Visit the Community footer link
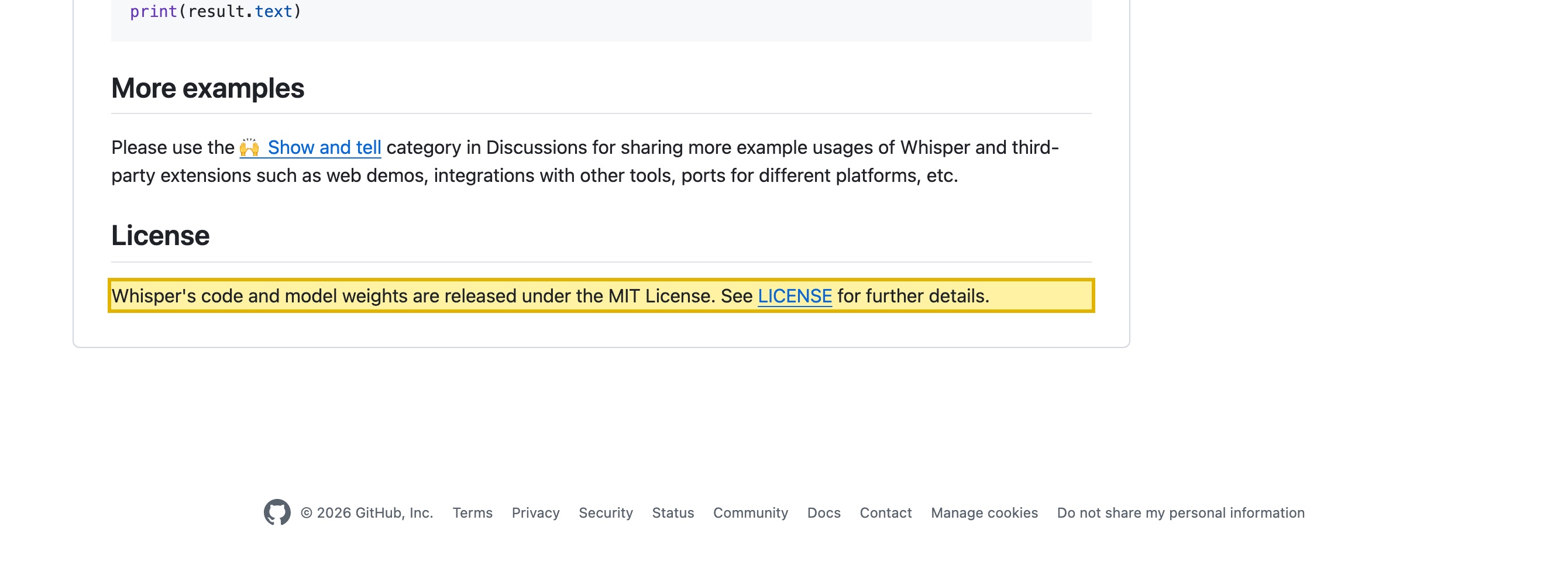Viewport: 1568px width, 575px height. pyautogui.click(x=751, y=513)
